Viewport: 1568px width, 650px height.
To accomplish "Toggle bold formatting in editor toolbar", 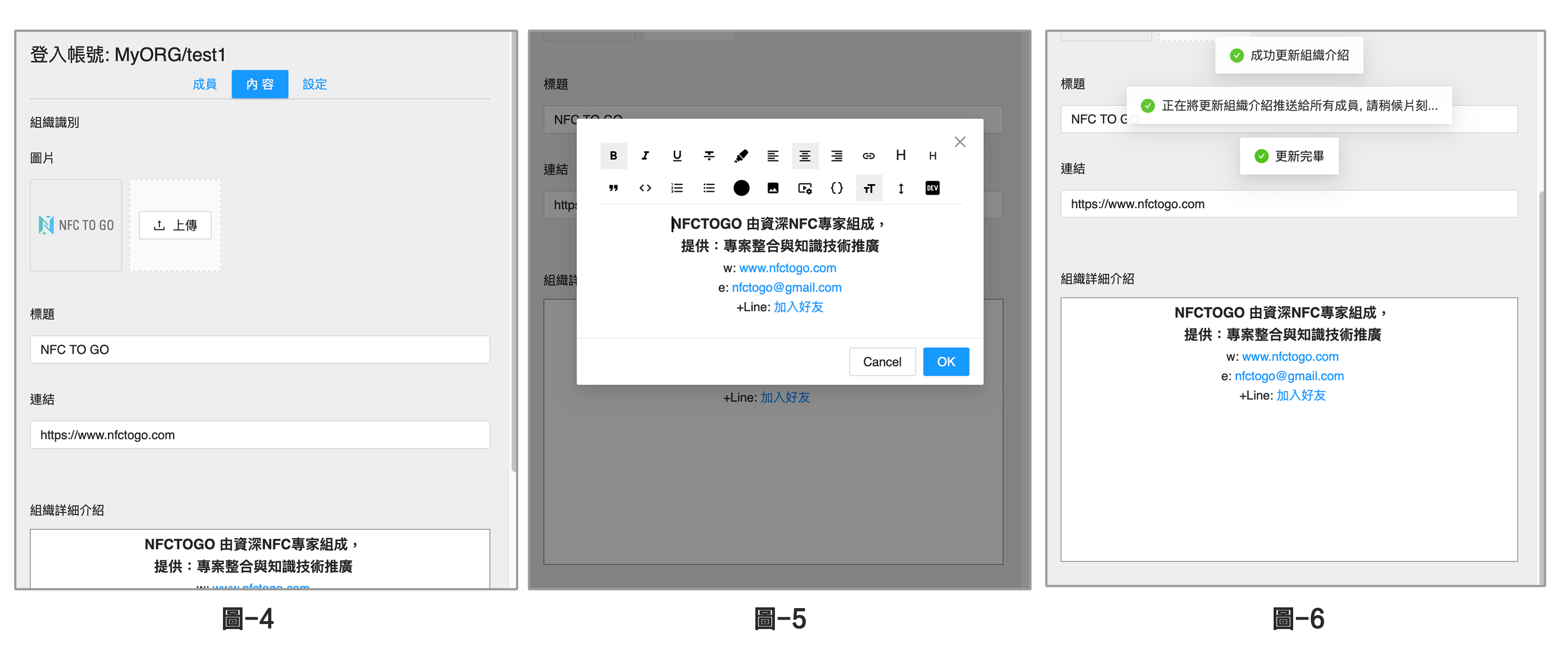I will (x=613, y=156).
